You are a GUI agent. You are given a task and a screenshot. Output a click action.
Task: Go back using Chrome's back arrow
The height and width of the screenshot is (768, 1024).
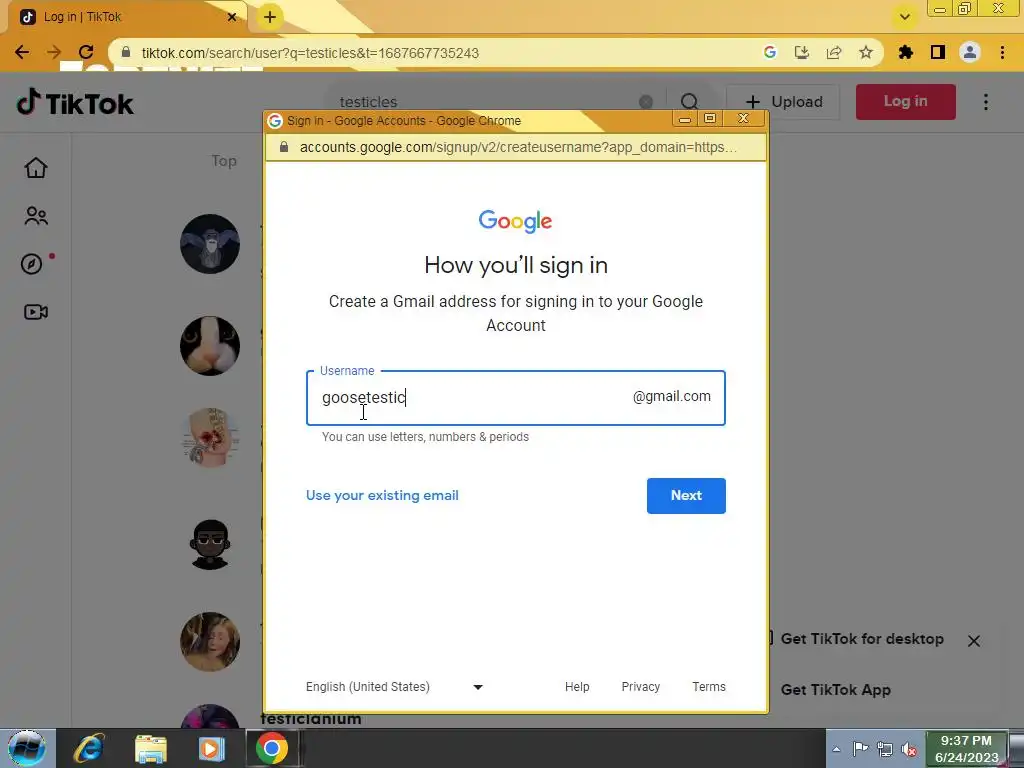click(22, 52)
